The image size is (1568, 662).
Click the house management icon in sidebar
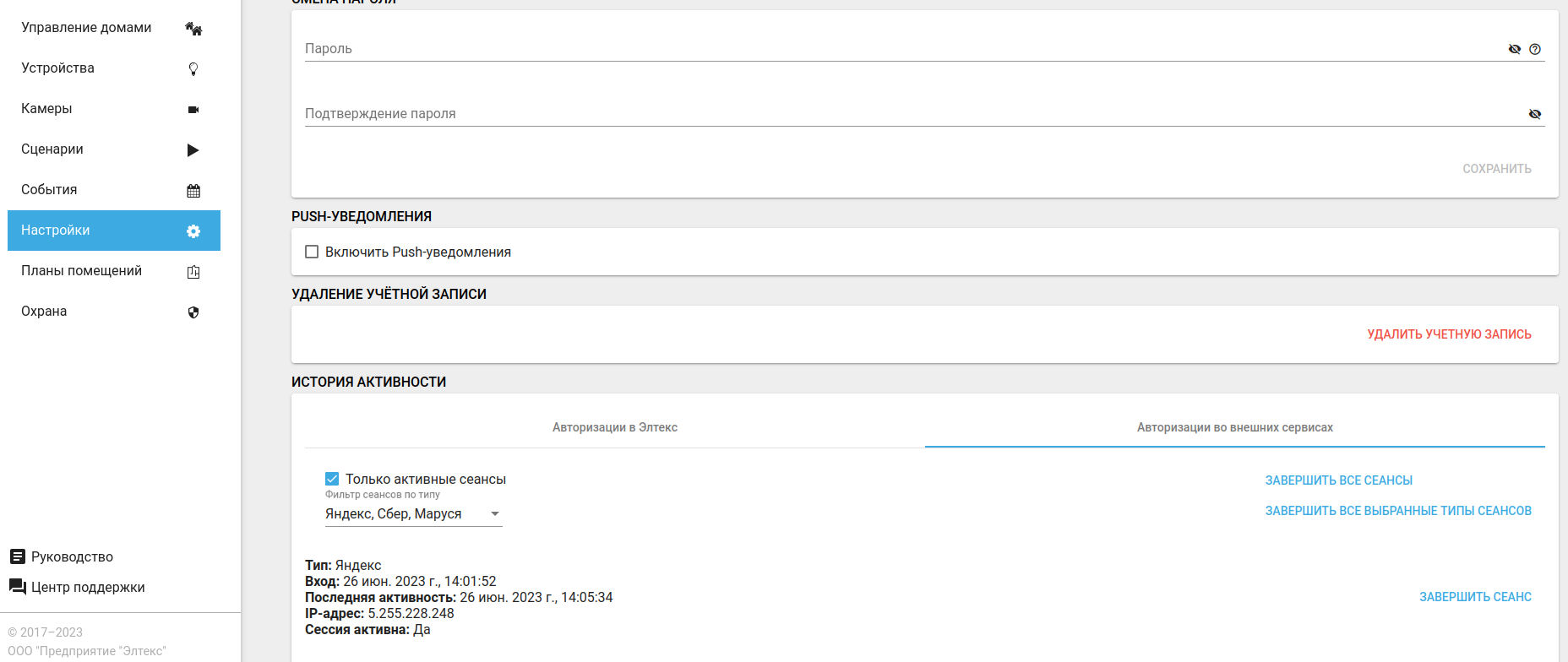193,29
